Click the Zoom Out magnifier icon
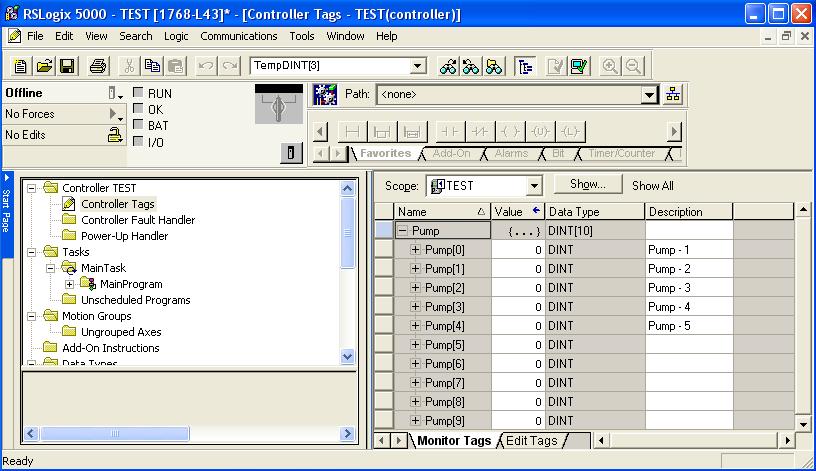Image resolution: width=816 pixels, height=471 pixels. click(633, 66)
